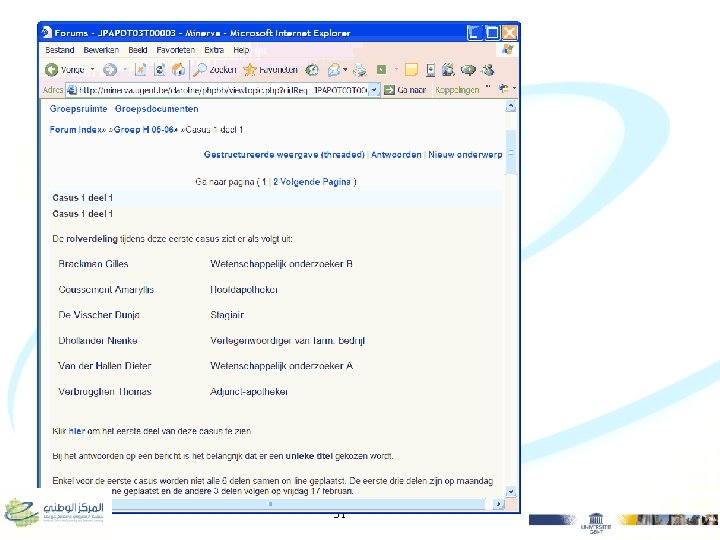
Task: Open the Mail button dropdown arrow
Action: point(345,70)
